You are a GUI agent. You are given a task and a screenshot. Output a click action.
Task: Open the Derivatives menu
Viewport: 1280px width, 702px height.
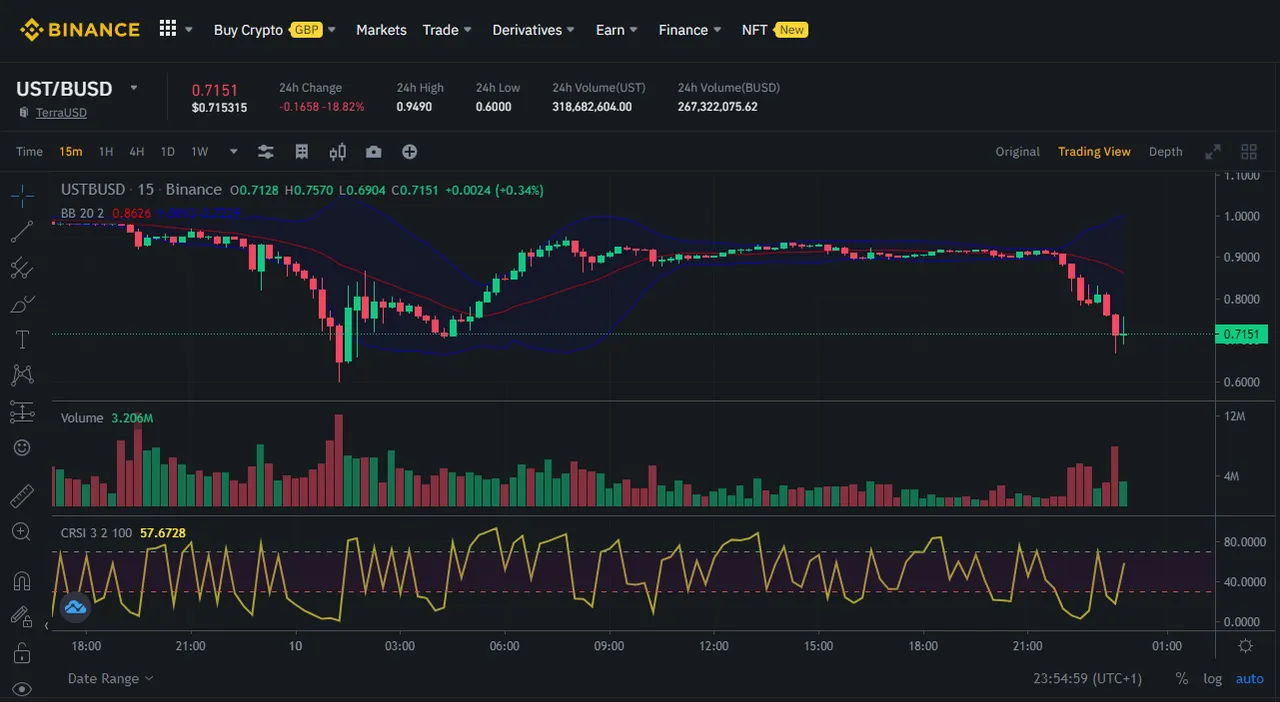533,30
